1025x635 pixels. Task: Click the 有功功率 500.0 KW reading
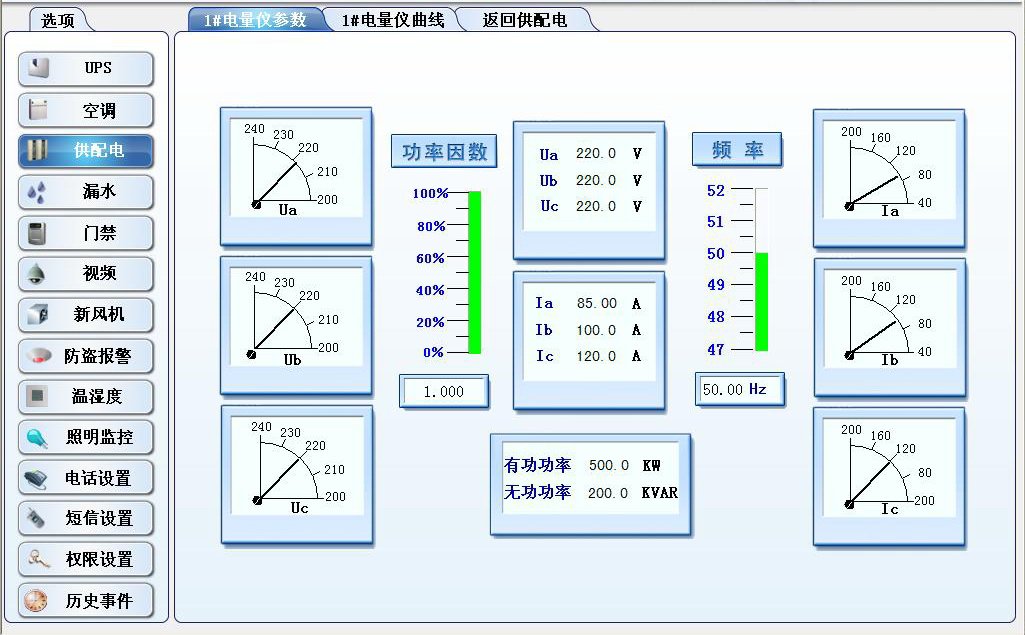582,466
